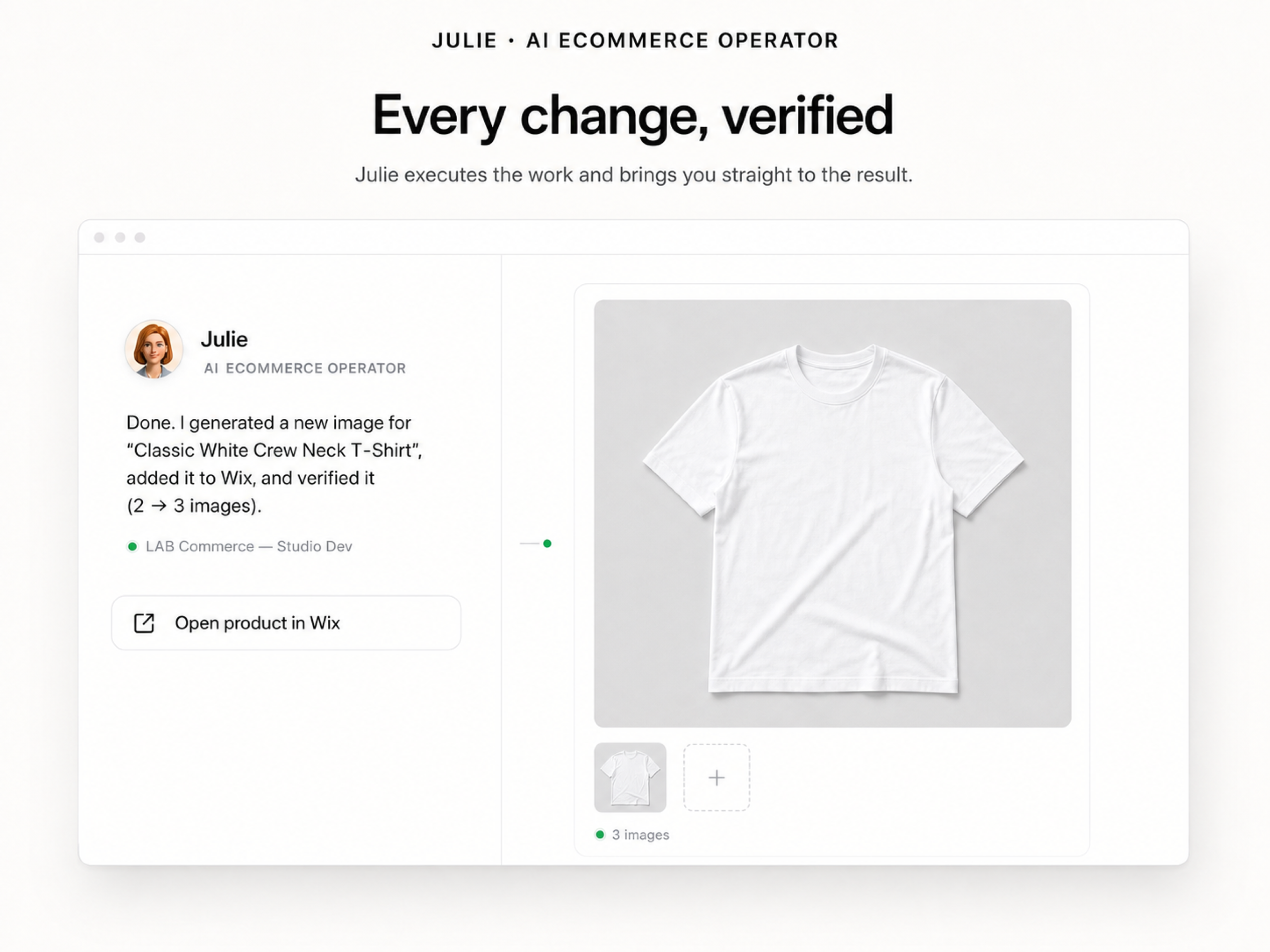The height and width of the screenshot is (952, 1270).
Task: Click first window control dot
Action: tap(99, 238)
